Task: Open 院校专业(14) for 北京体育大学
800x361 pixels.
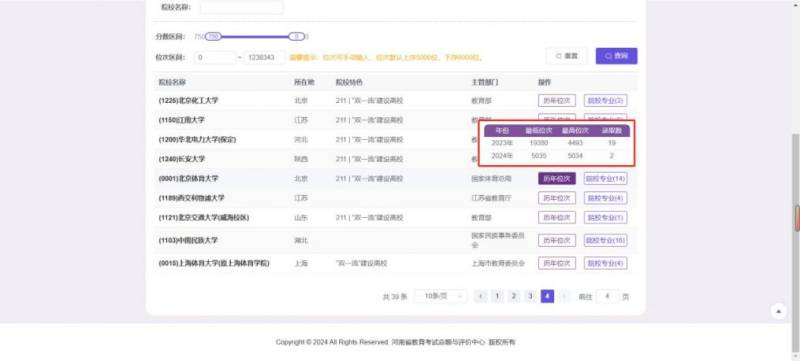Action: point(606,178)
